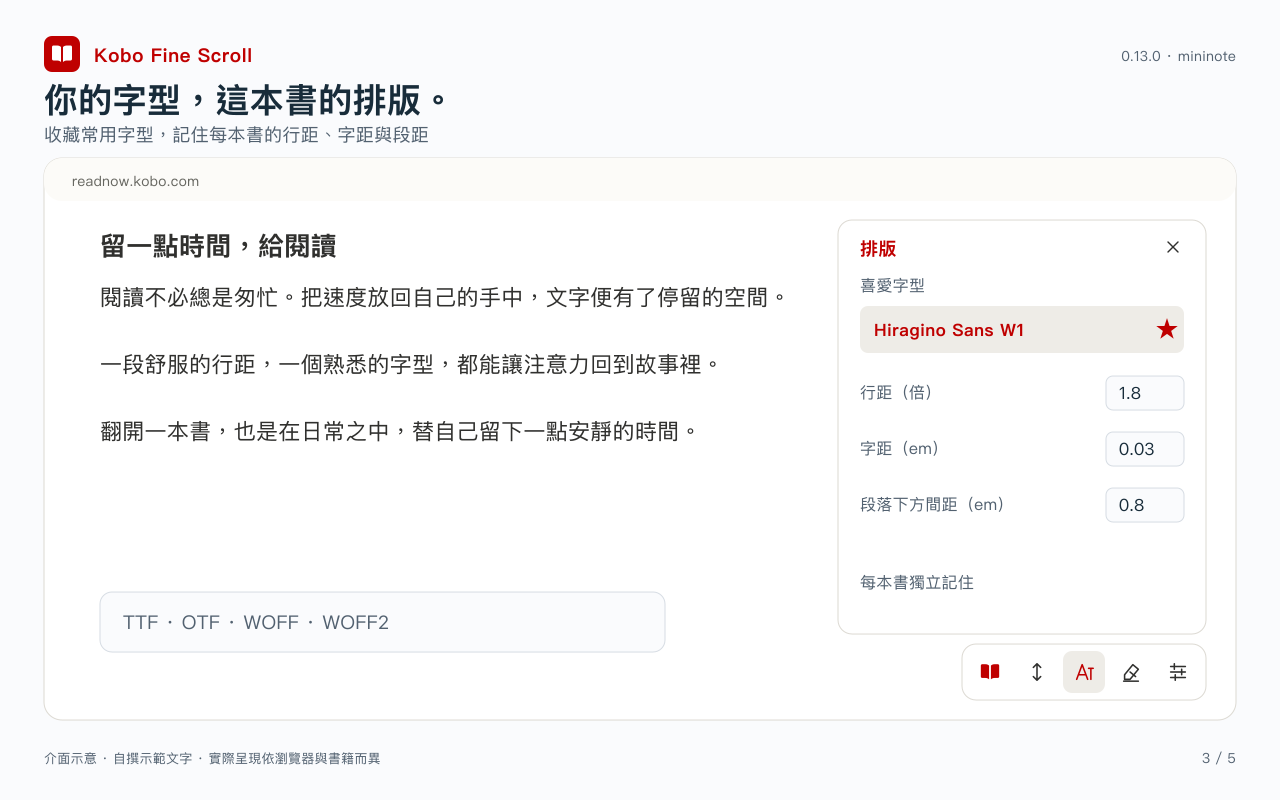Click the TTF · OTF · WOFF · WOFF2 box
This screenshot has height=800, width=1280.
(382, 622)
